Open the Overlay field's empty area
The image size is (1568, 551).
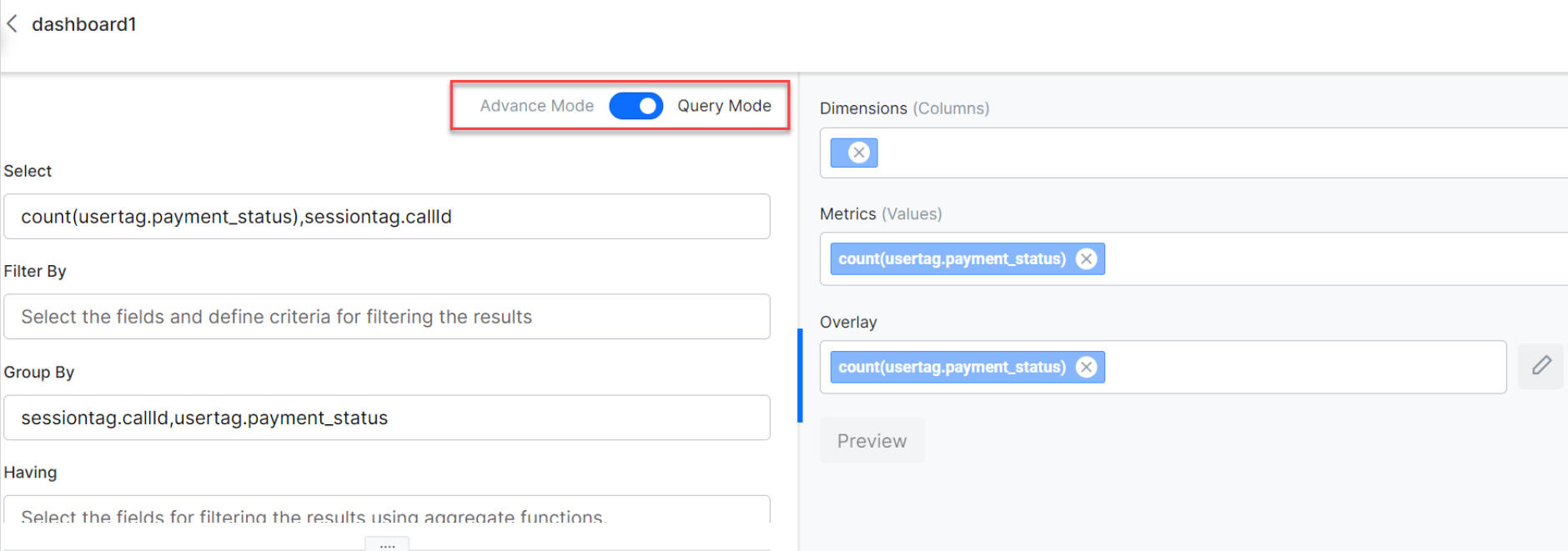click(1301, 368)
